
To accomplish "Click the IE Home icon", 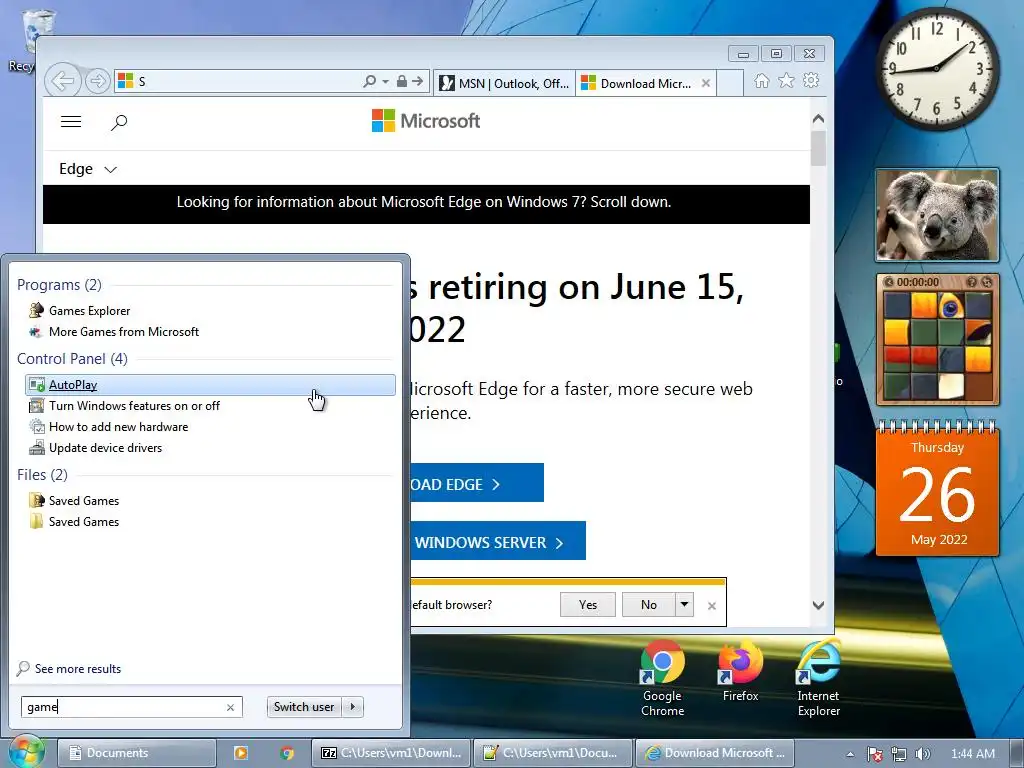I will tap(761, 80).
